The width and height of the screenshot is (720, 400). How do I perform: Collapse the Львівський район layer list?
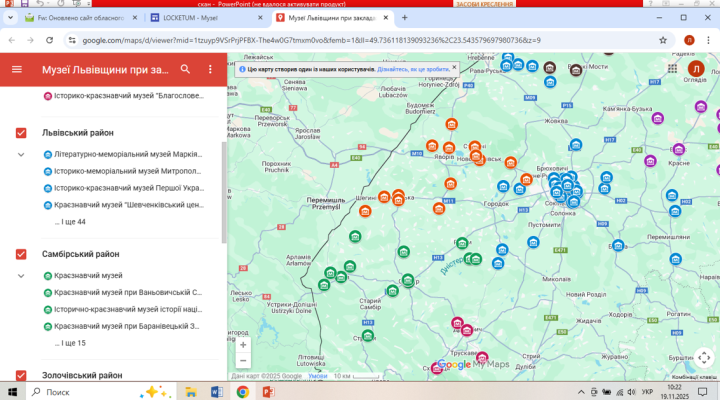click(x=21, y=155)
